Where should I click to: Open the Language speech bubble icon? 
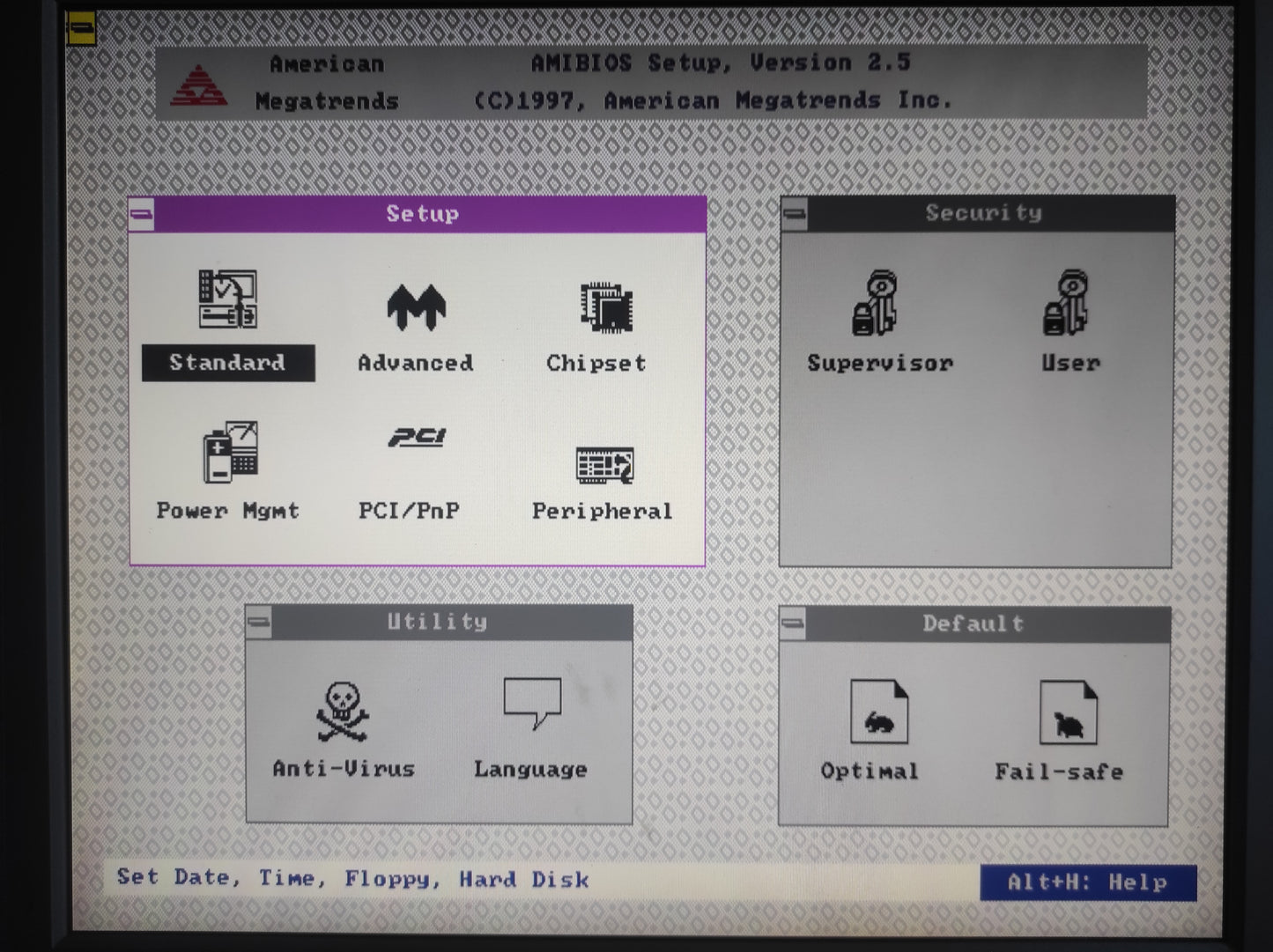[531, 703]
